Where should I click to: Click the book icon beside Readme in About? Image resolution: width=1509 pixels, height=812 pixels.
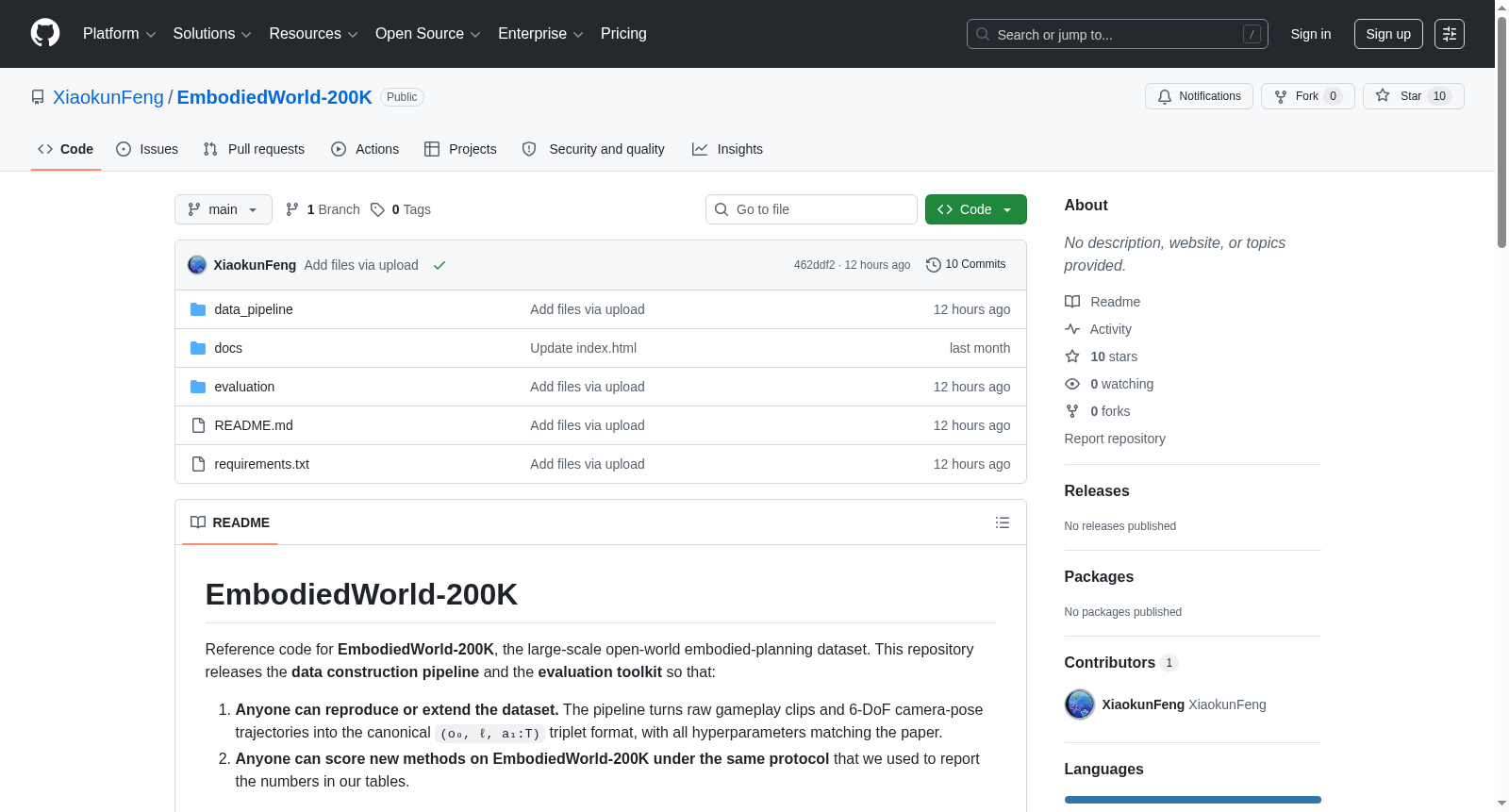click(x=1072, y=302)
